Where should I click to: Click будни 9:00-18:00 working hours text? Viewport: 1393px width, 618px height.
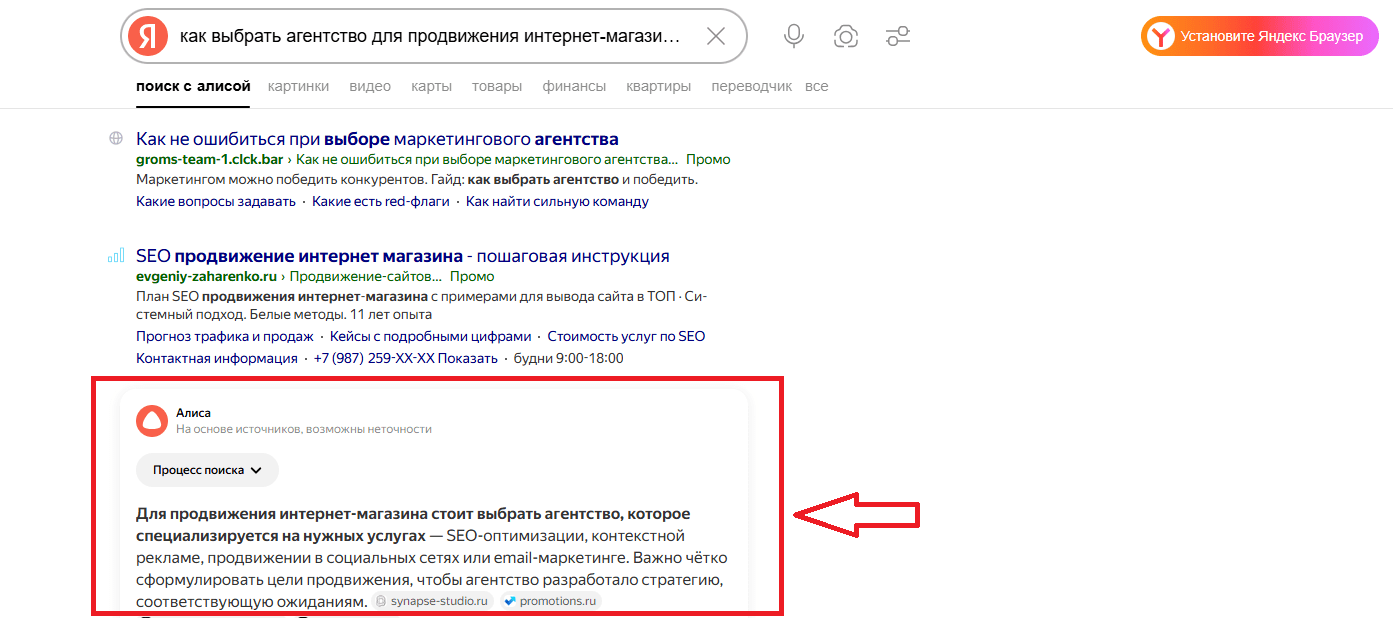coord(568,358)
